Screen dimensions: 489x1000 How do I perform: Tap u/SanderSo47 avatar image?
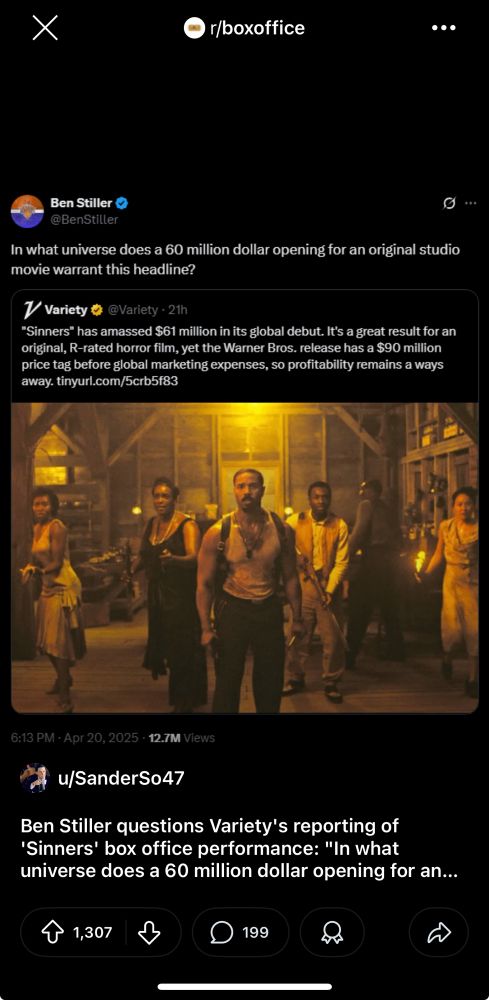(34, 777)
